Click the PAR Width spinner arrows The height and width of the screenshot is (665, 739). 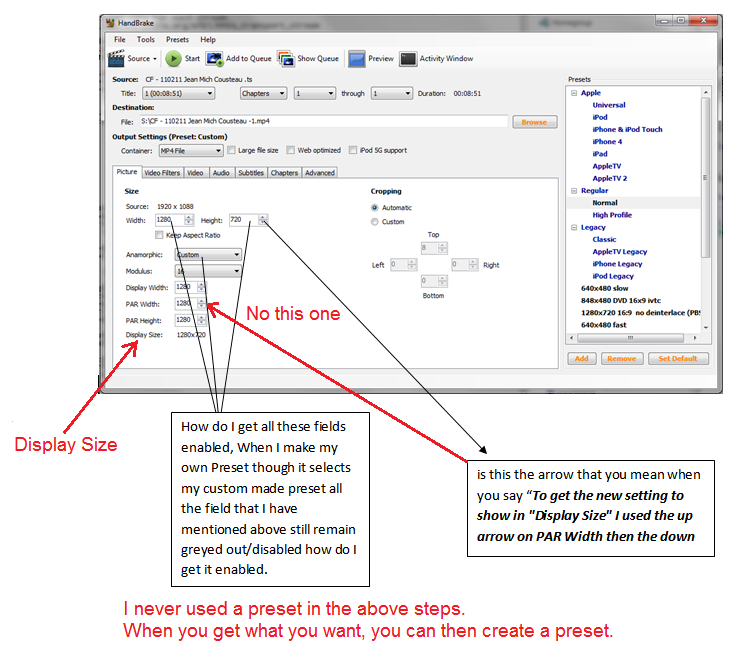tap(201, 304)
